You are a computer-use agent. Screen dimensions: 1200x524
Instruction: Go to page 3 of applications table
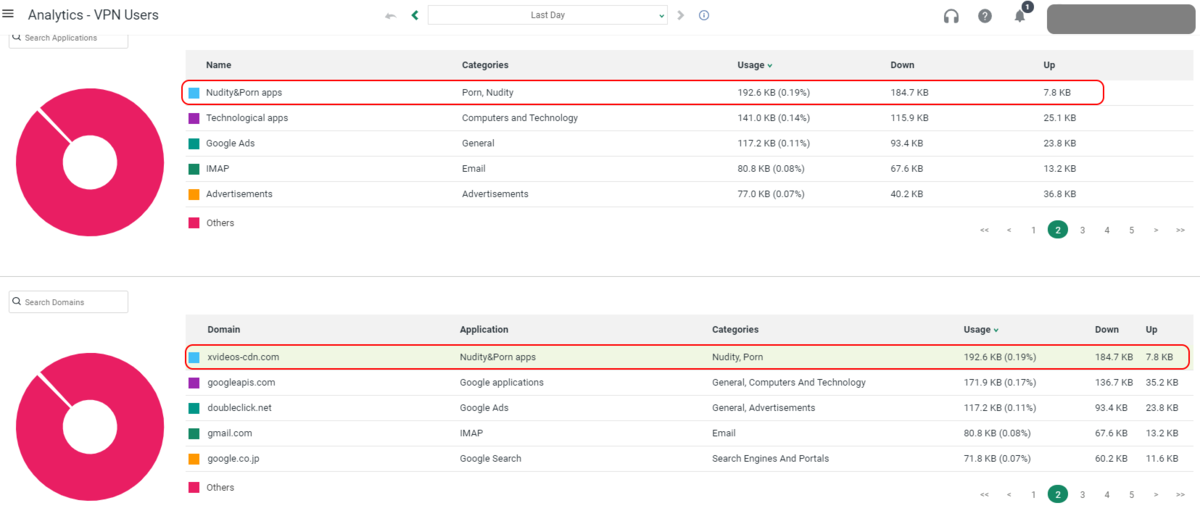pyautogui.click(x=1082, y=230)
